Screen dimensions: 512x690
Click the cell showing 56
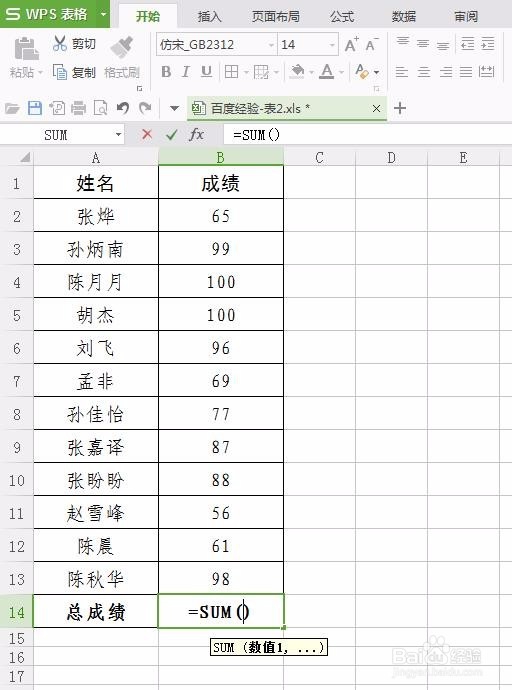221,512
